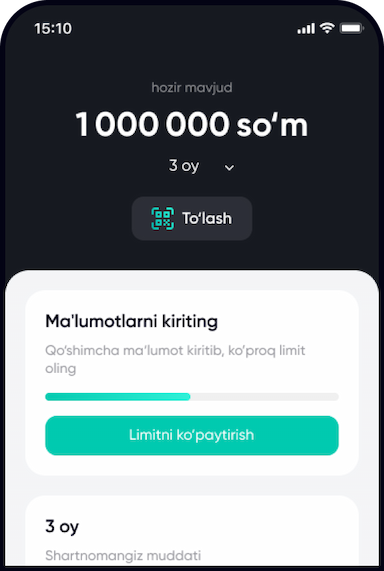Tap the QR scan icon

point(162,218)
